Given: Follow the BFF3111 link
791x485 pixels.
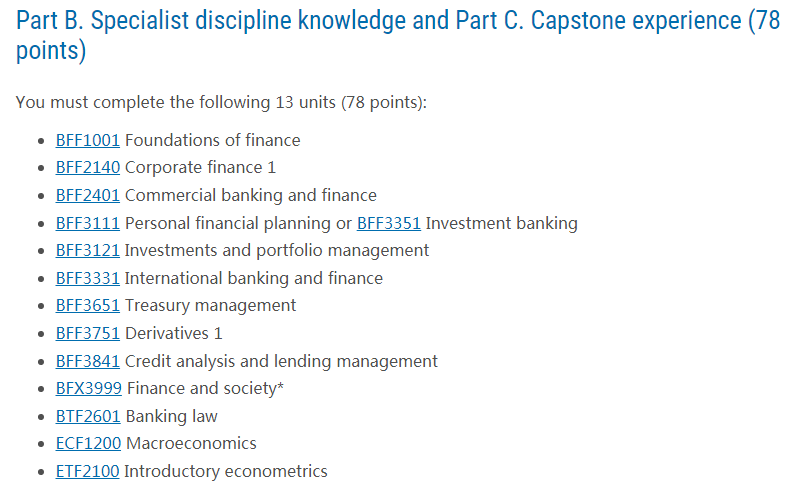Looking at the screenshot, I should (87, 223).
